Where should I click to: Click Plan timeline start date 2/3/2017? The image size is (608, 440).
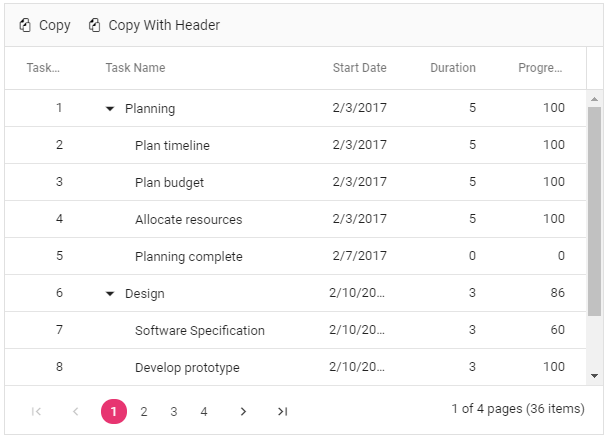click(x=359, y=145)
